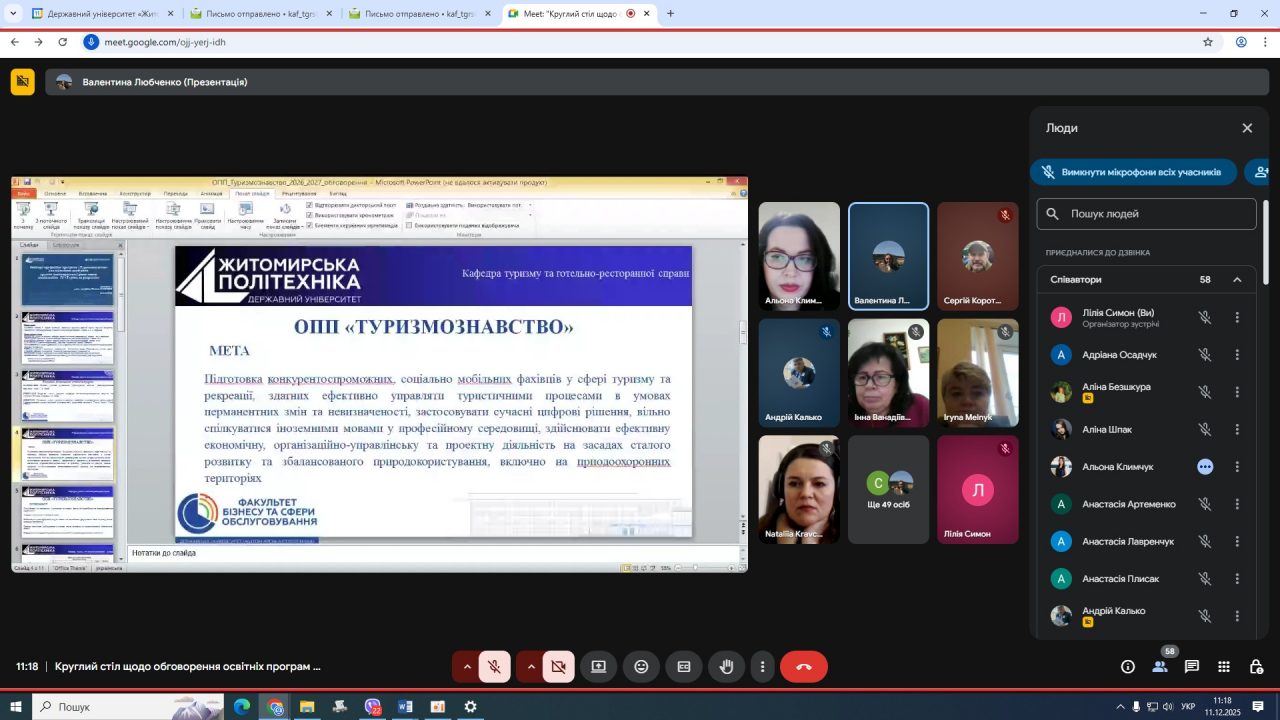Open the meeting details info icon
The height and width of the screenshot is (720, 1280).
pyautogui.click(x=1128, y=667)
